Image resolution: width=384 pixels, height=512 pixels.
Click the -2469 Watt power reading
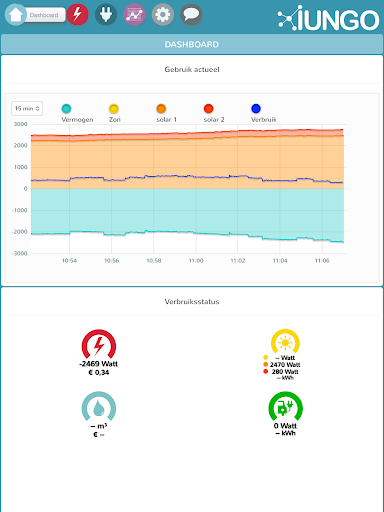click(x=99, y=364)
